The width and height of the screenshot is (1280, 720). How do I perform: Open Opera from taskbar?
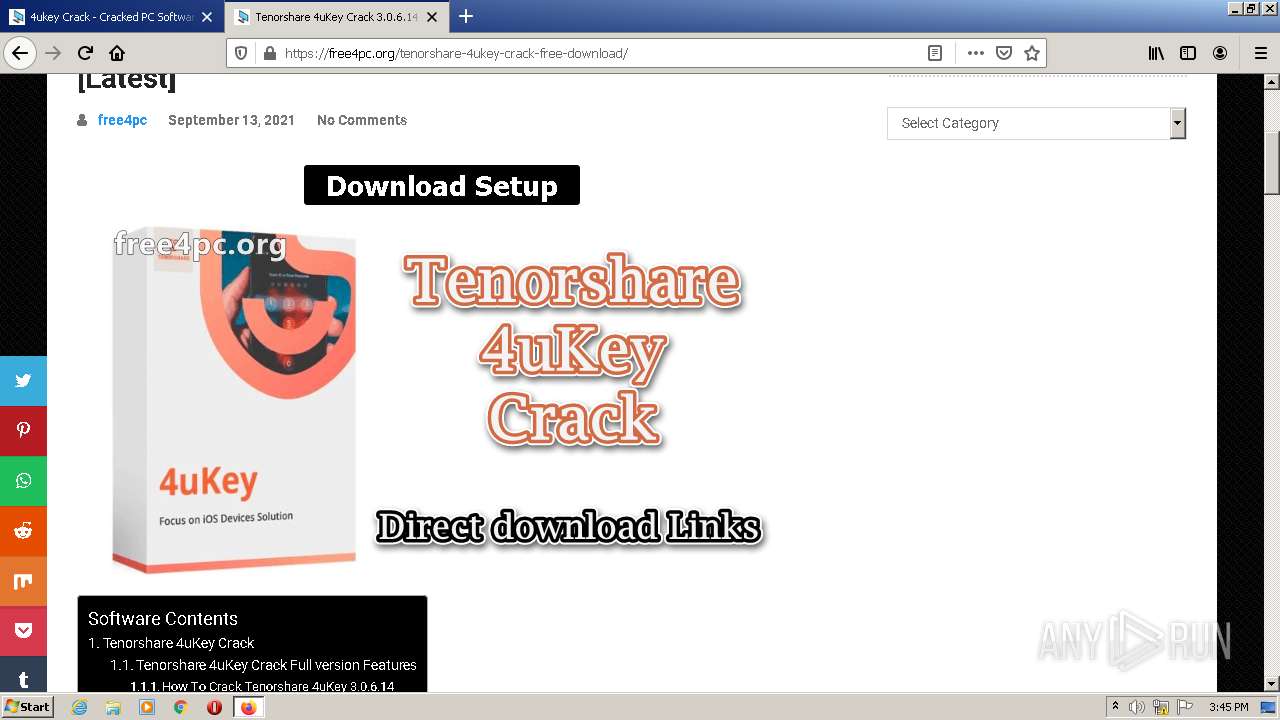(214, 707)
